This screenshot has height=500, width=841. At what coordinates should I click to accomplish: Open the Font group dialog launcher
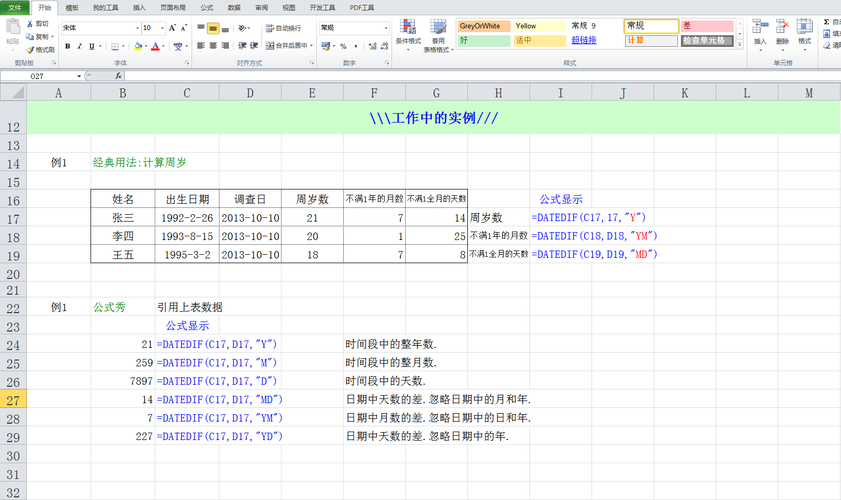(x=187, y=63)
